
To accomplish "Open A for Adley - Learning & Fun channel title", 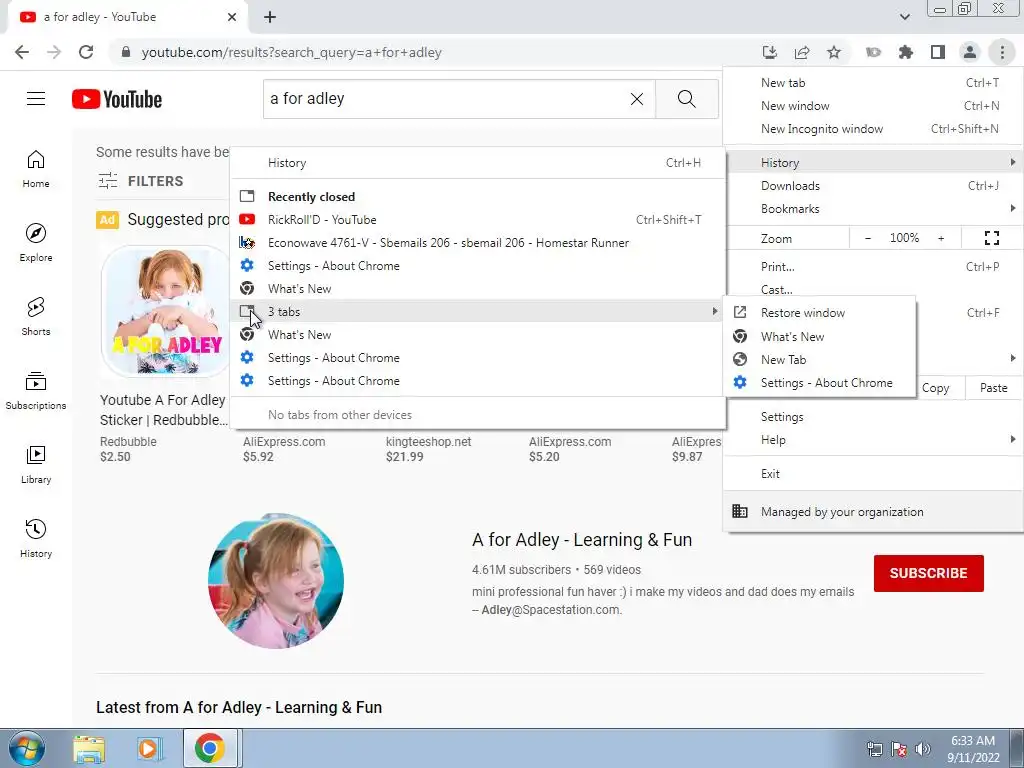I will tap(582, 540).
